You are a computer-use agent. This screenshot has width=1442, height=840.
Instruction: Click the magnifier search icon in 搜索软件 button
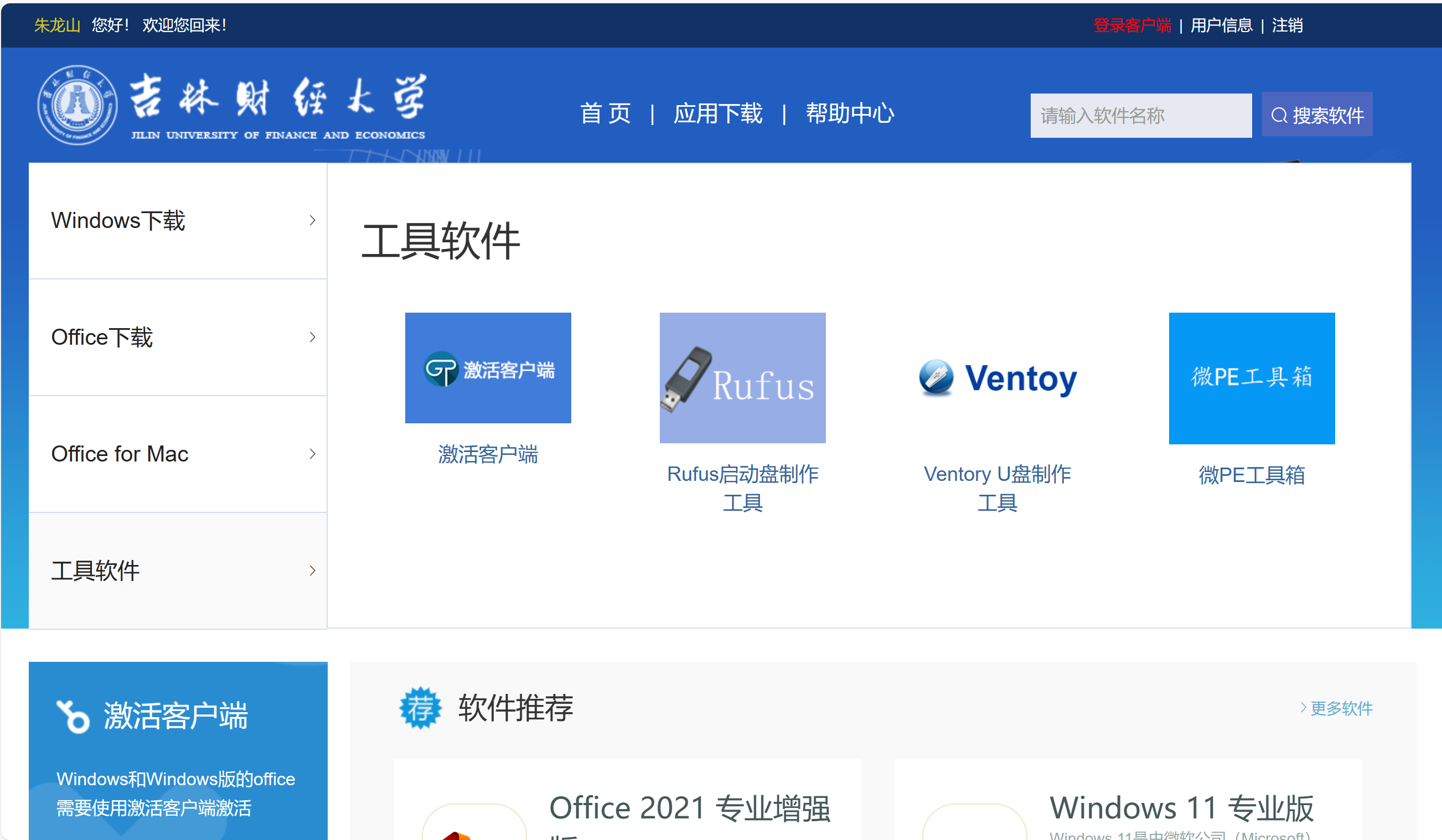[x=1280, y=115]
